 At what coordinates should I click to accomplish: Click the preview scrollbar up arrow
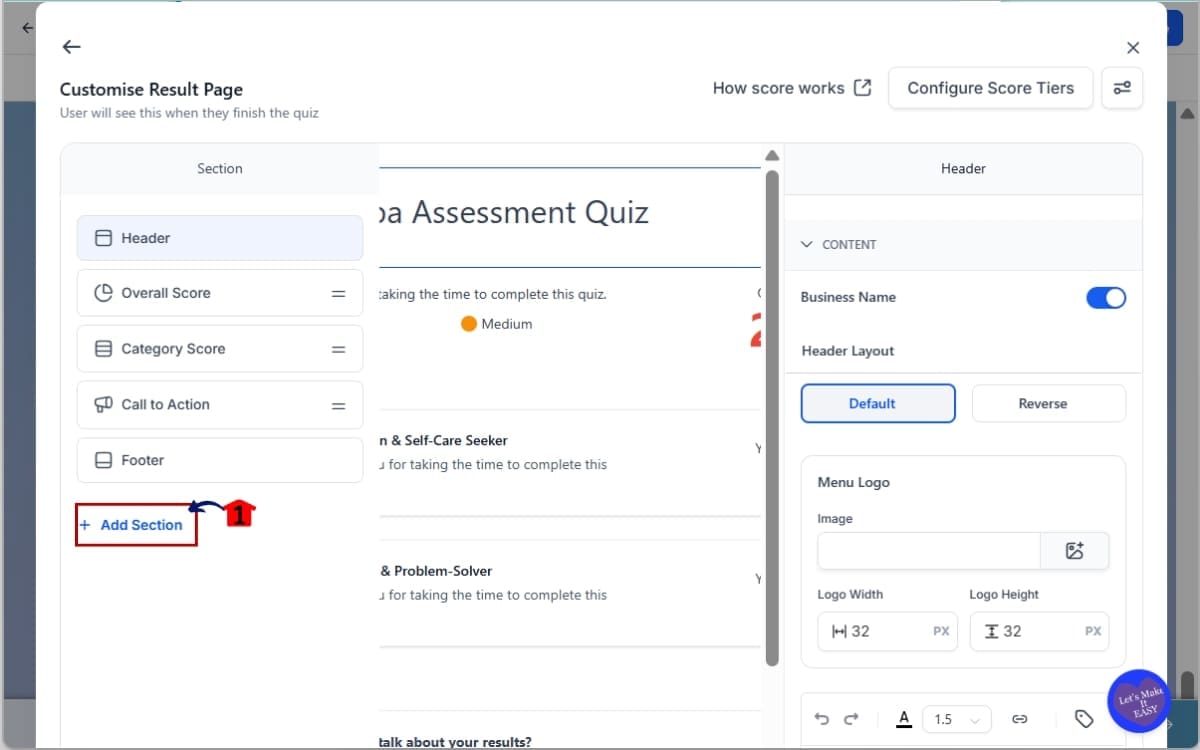772,156
